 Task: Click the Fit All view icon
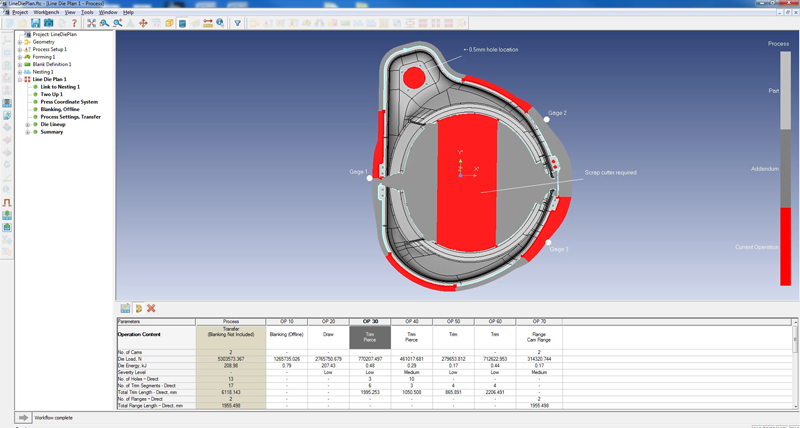pos(92,22)
